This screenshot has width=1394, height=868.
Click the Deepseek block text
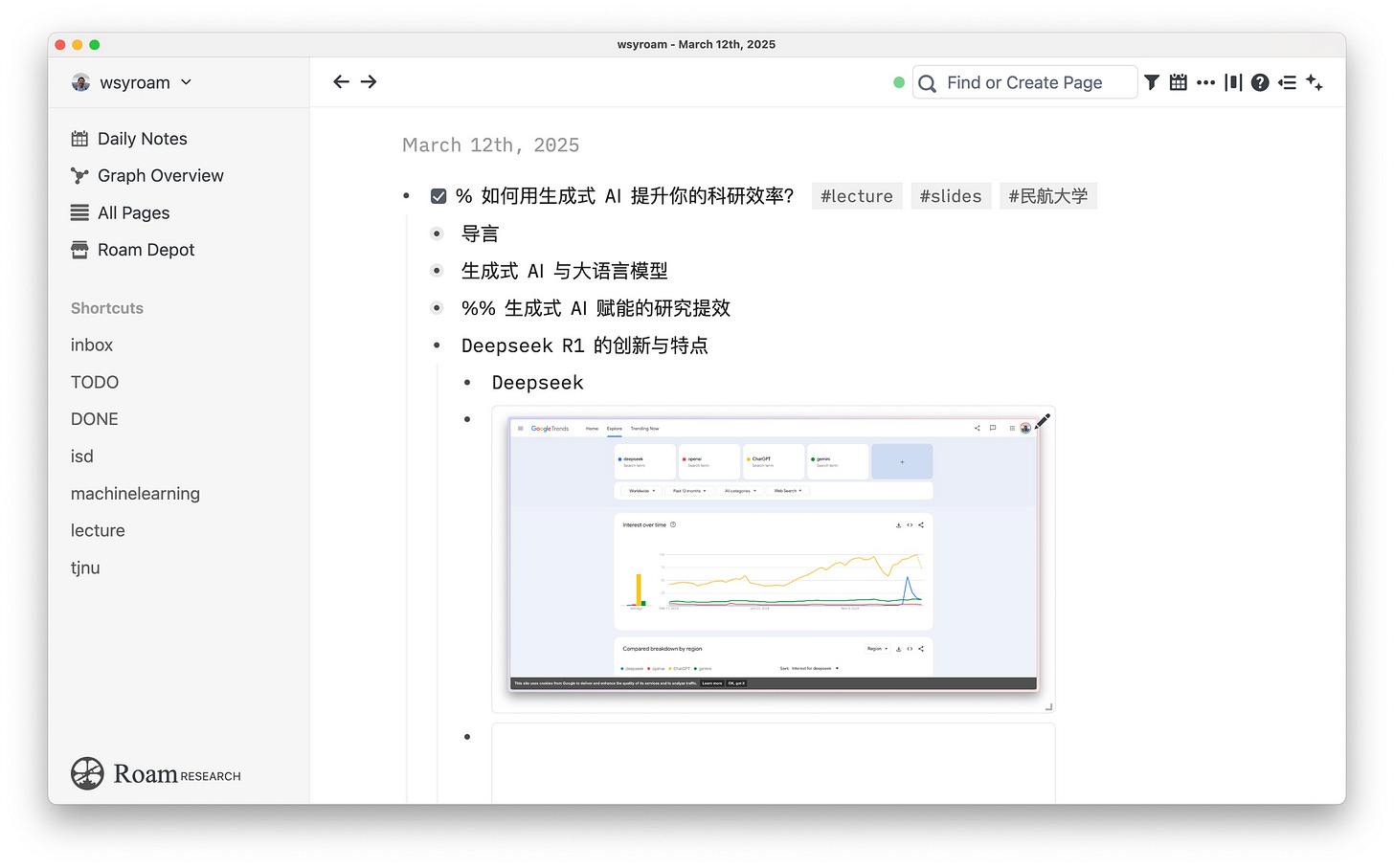pos(537,383)
